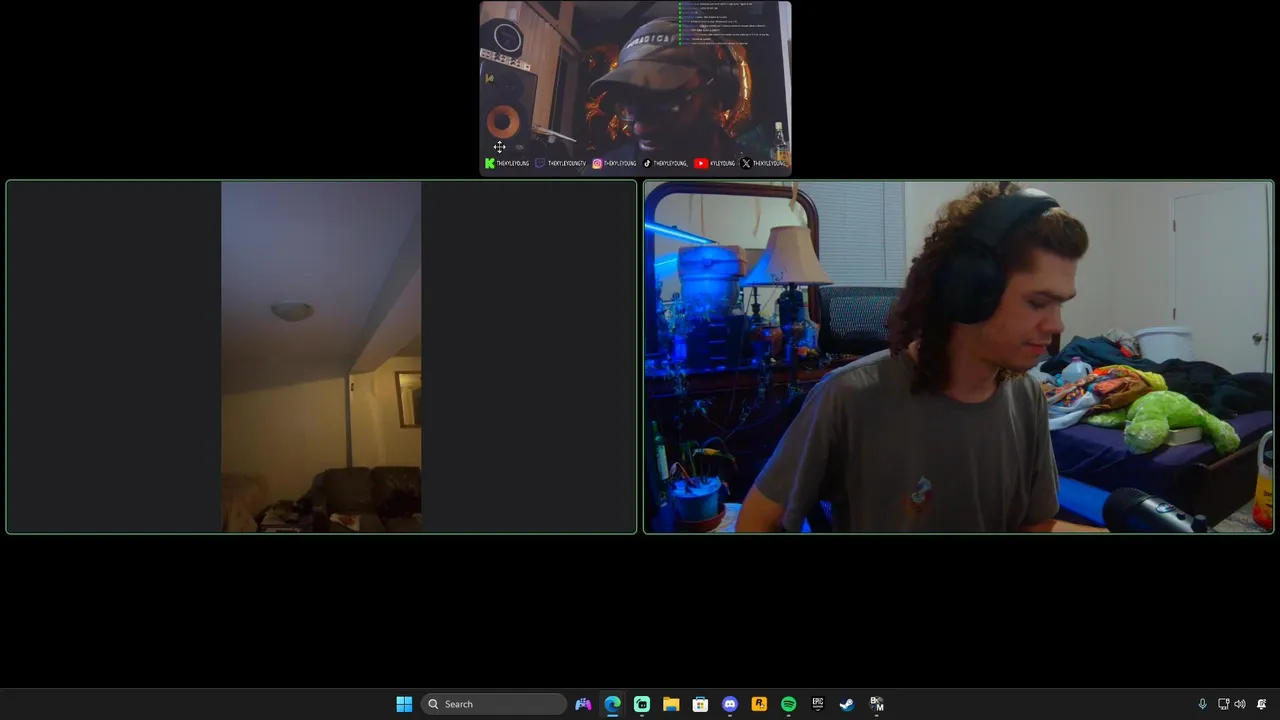Screen dimensions: 1280x720
Task: Select the video tile showing ceiling light
Action: tap(321, 357)
